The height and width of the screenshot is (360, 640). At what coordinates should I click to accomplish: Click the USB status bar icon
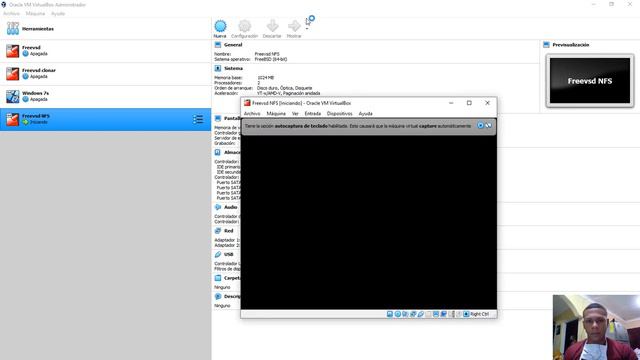click(421, 314)
